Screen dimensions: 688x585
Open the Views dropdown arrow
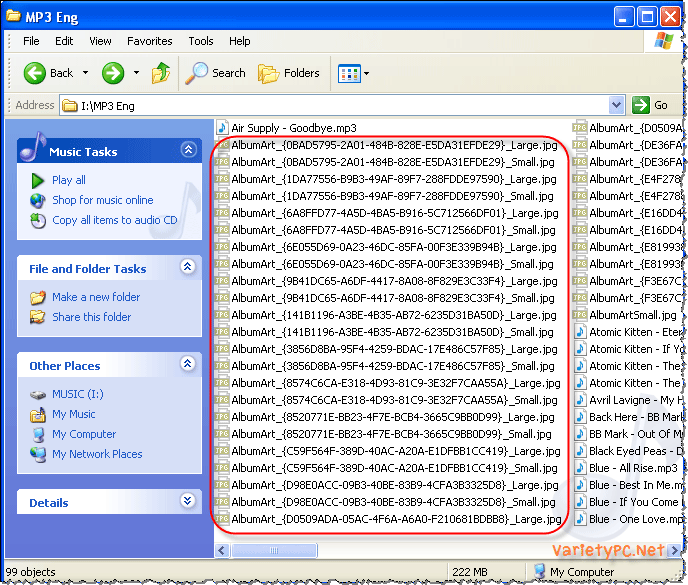(x=367, y=73)
